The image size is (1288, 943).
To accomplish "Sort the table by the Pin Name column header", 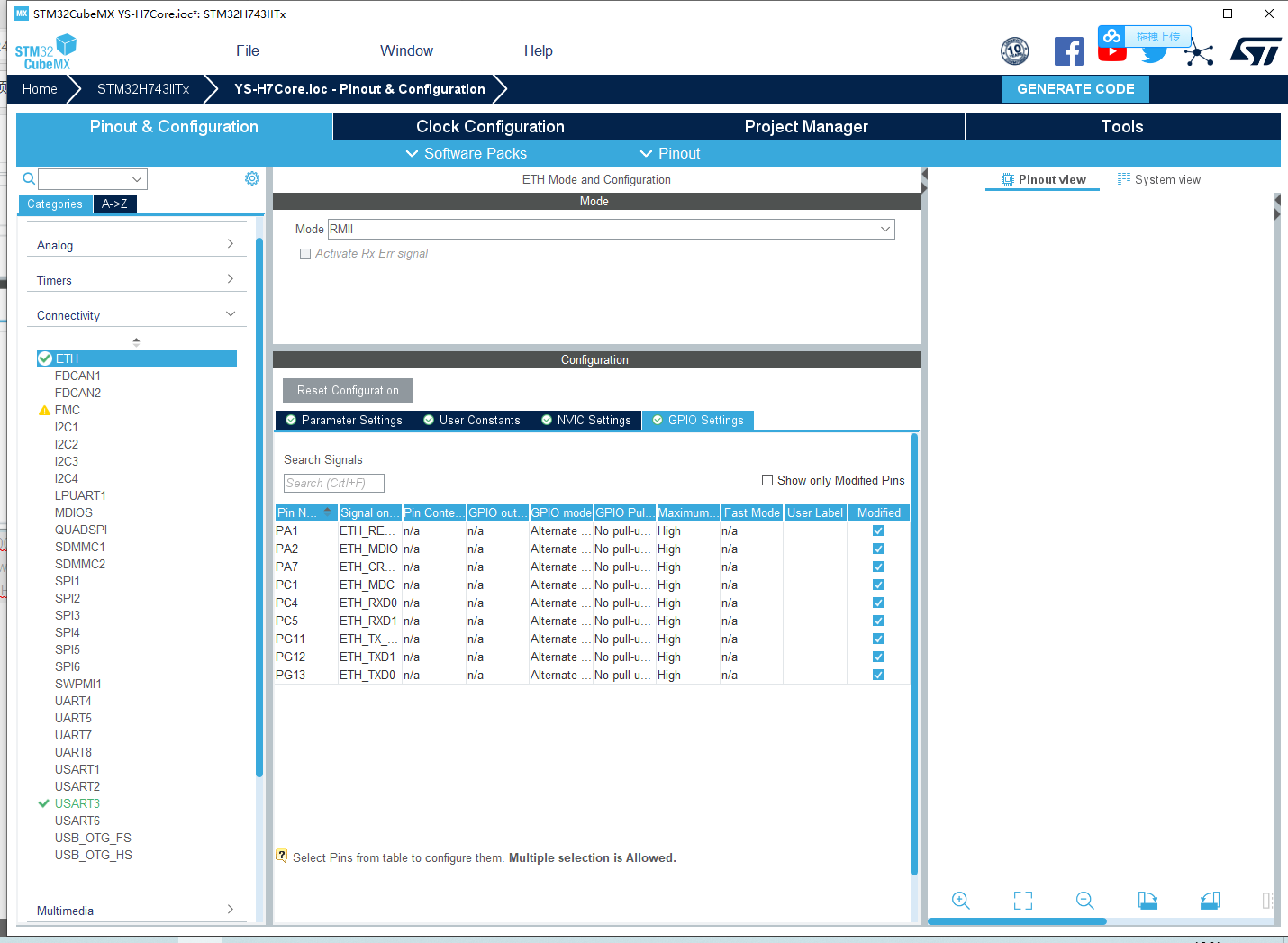I will 305,512.
